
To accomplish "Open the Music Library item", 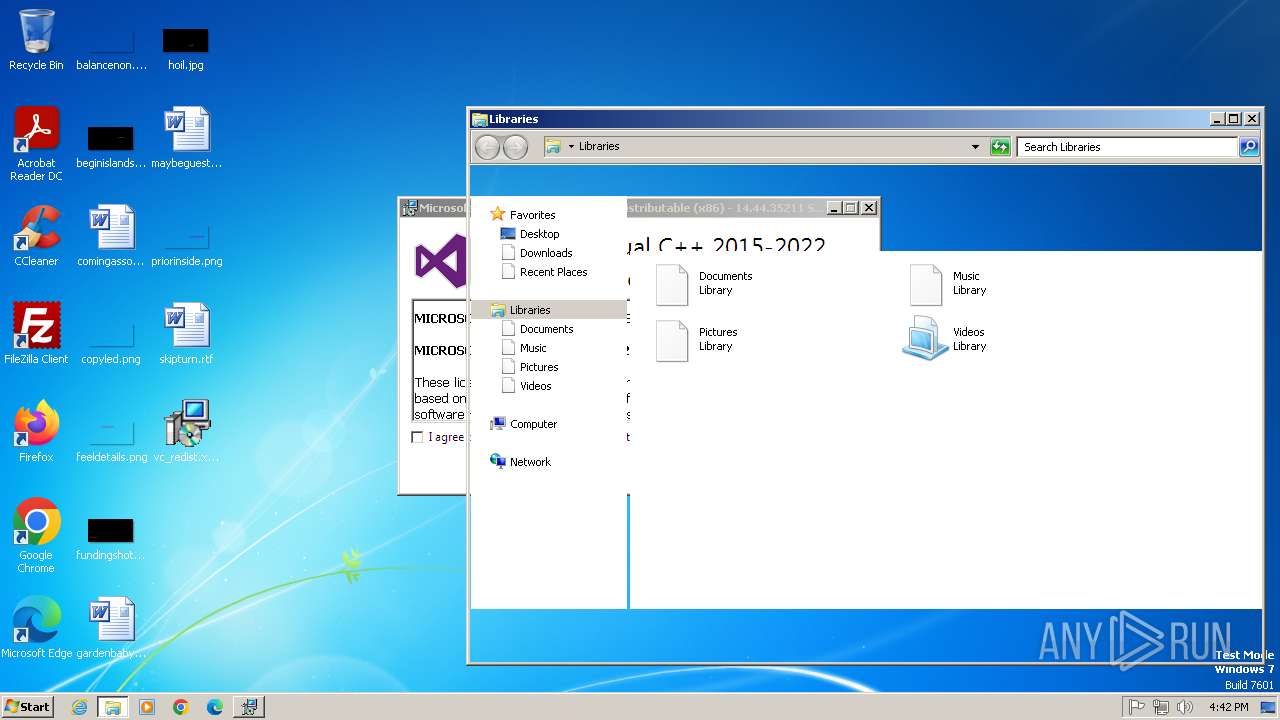I will click(949, 284).
